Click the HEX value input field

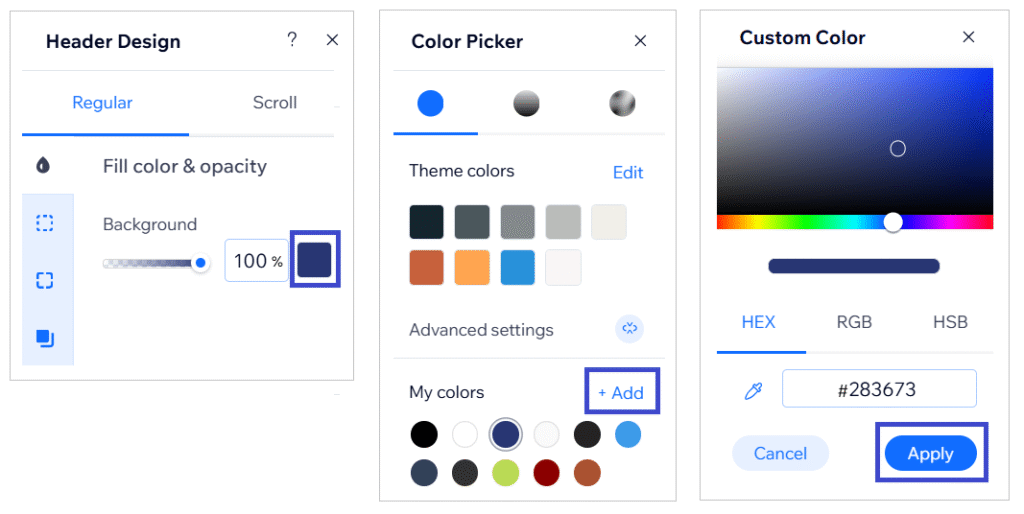(878, 389)
